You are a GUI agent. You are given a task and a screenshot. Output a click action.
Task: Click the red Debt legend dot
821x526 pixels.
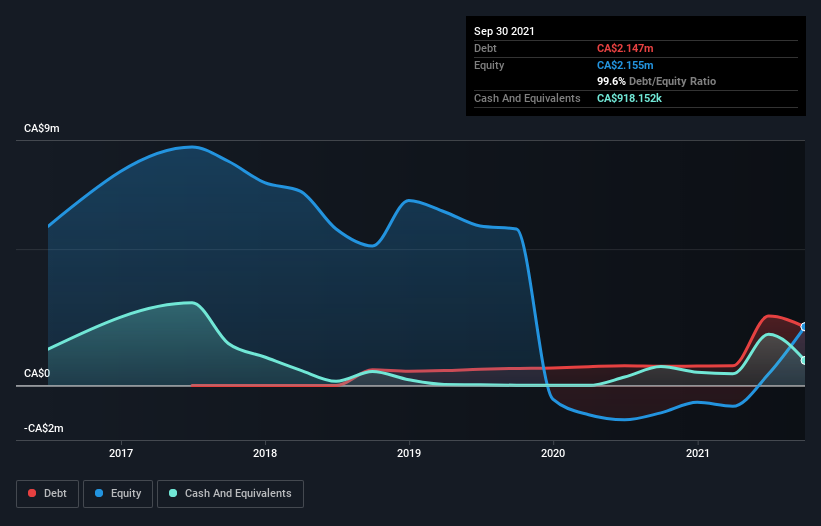pyautogui.click(x=32, y=493)
